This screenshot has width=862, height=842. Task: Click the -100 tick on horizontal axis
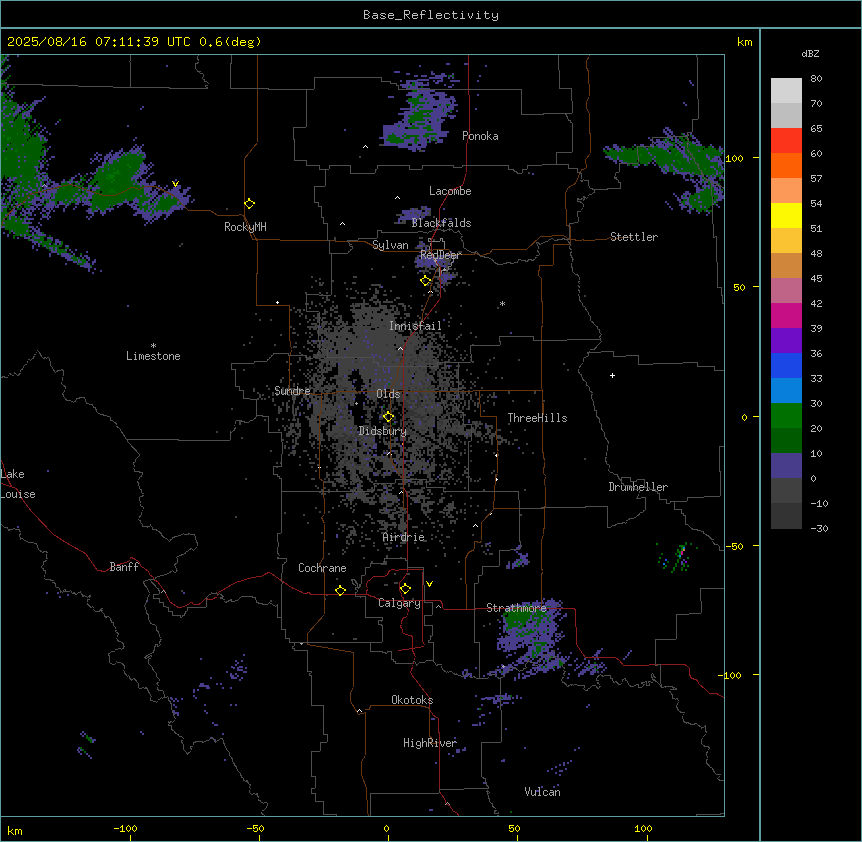click(x=125, y=828)
